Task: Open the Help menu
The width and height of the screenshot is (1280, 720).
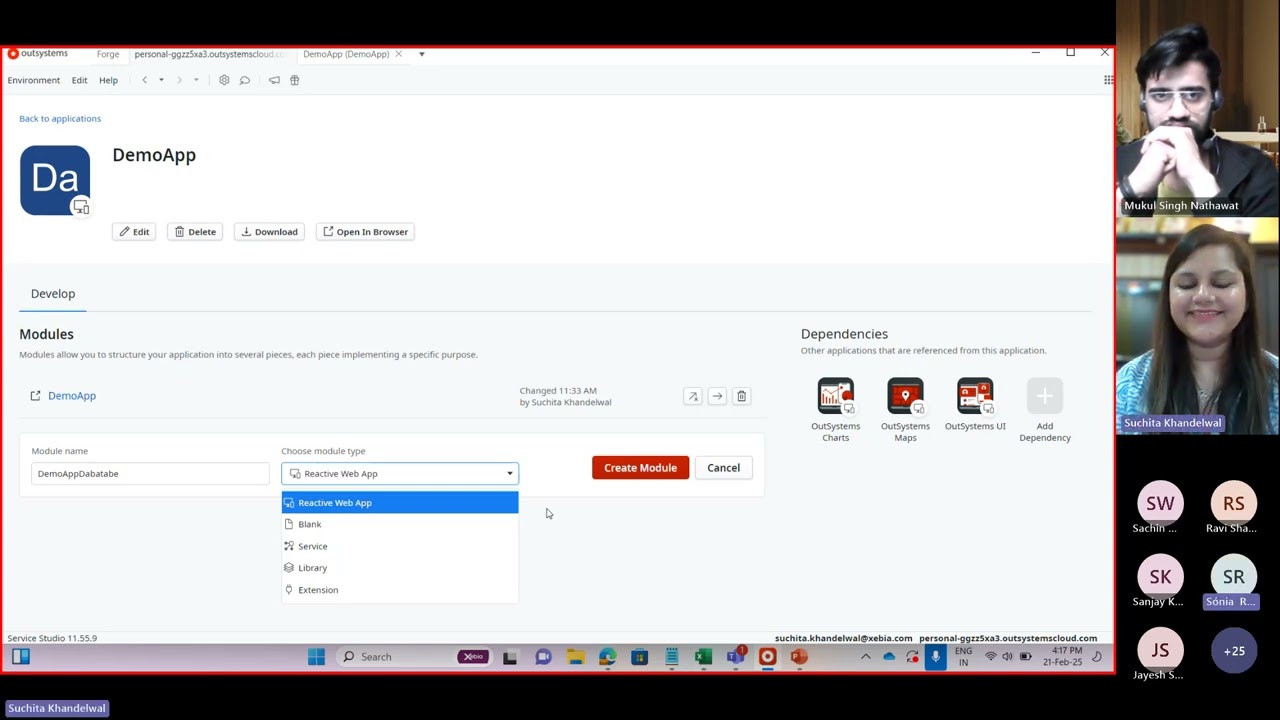Action: click(x=108, y=80)
